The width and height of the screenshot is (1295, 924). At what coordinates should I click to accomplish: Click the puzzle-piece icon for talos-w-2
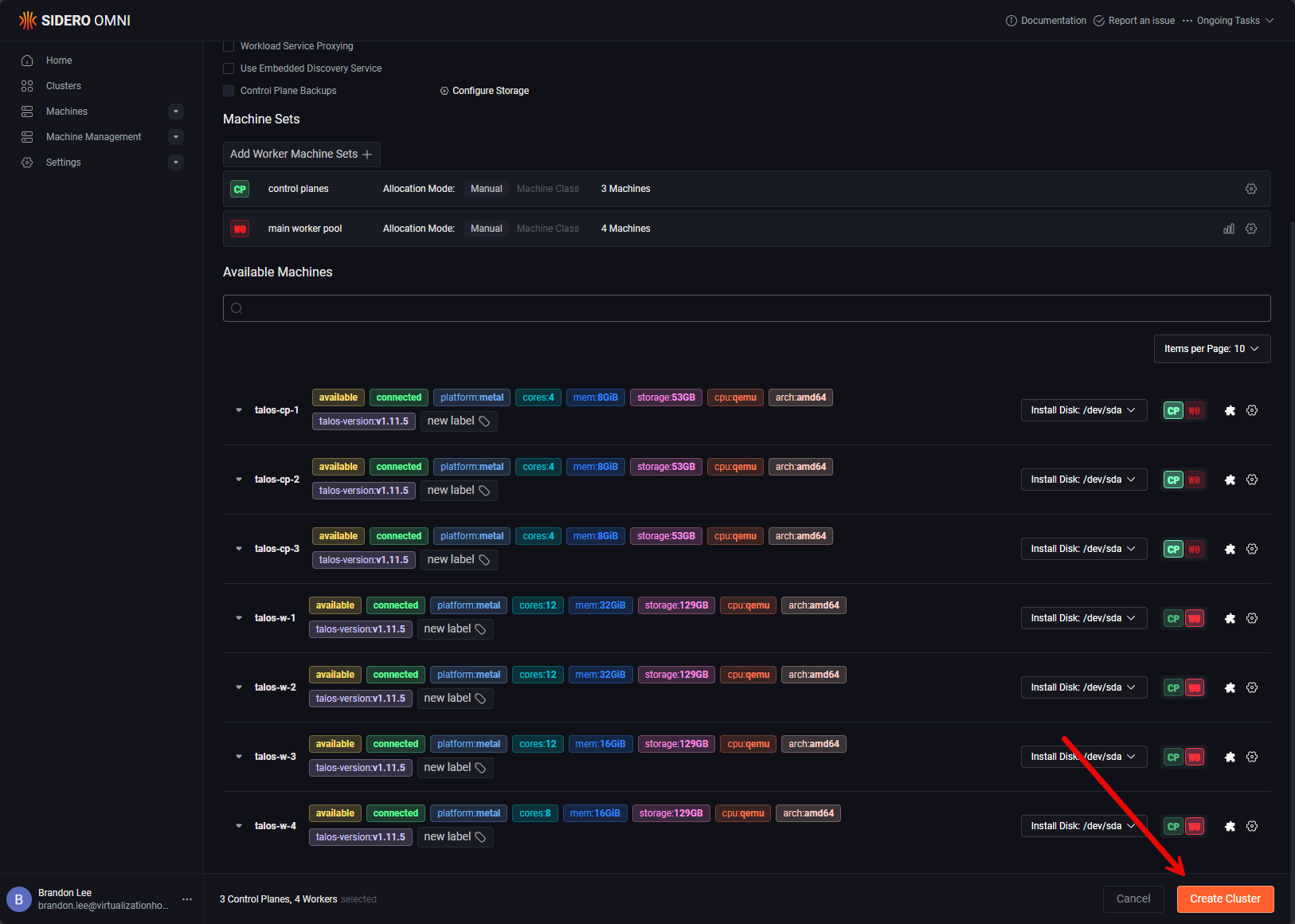tap(1230, 688)
